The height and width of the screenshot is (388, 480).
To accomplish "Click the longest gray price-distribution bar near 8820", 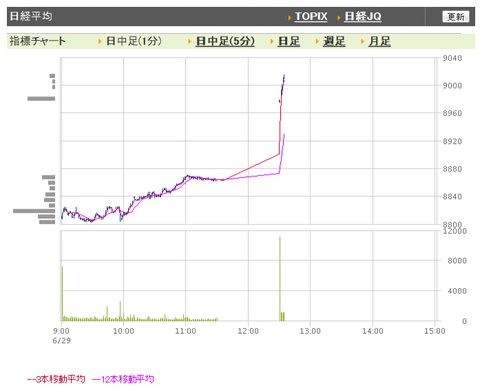I will [x=34, y=211].
